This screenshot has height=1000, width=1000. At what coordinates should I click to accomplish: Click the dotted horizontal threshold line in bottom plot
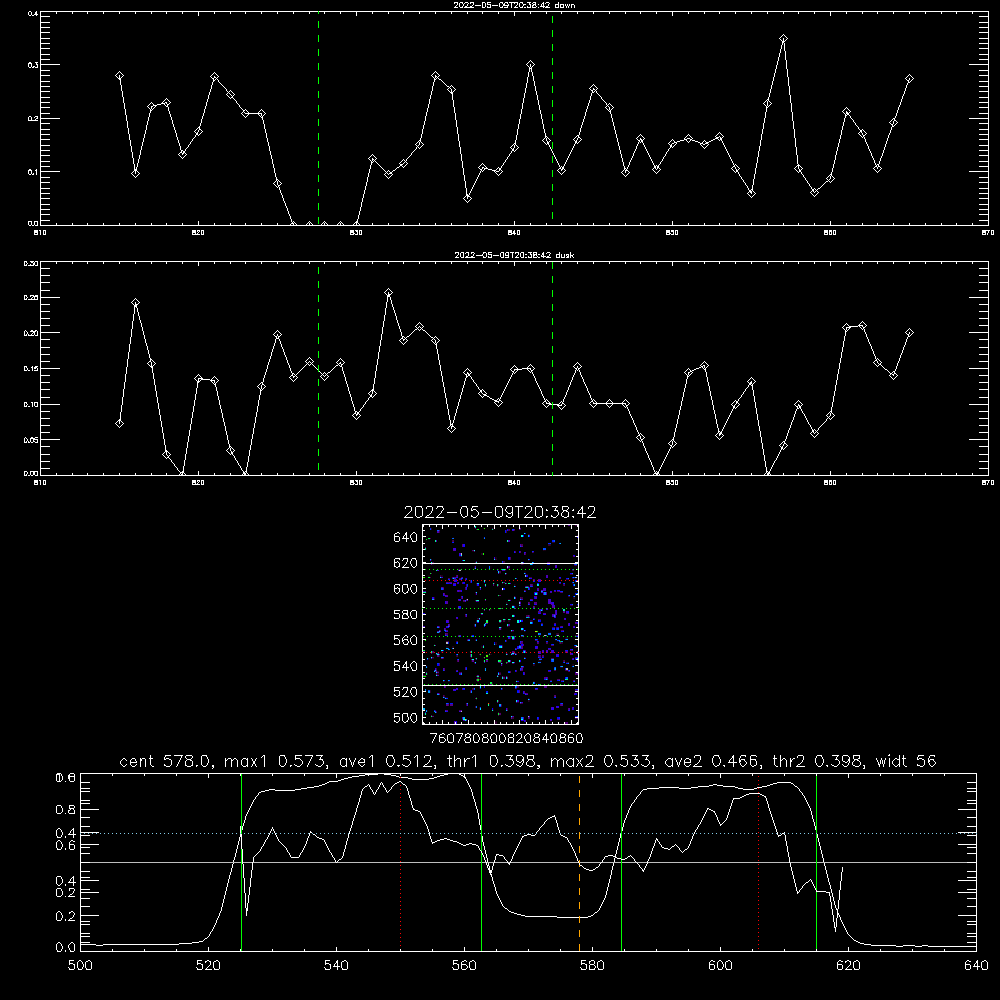tap(528, 833)
